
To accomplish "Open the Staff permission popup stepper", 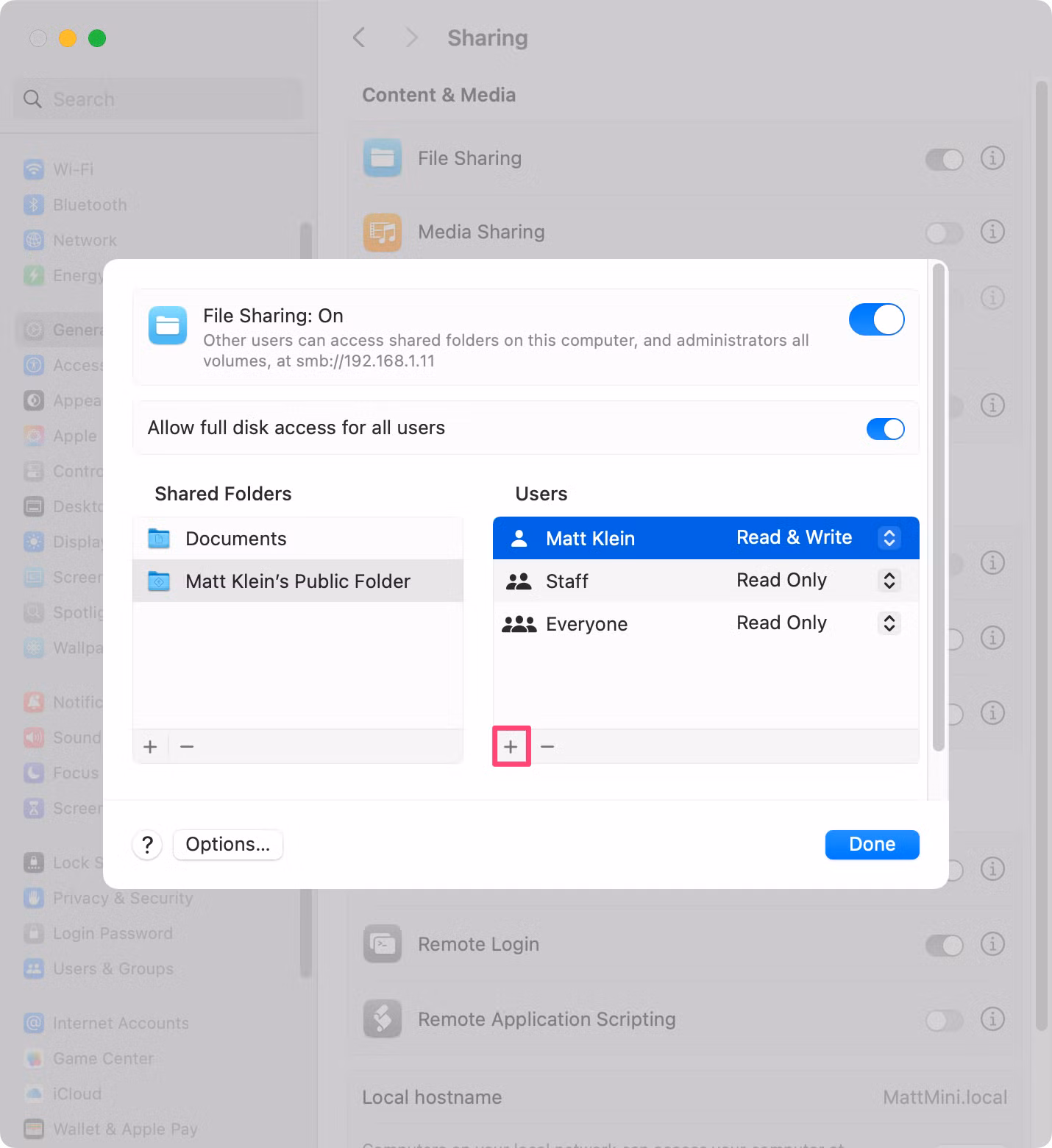I will (889, 581).
